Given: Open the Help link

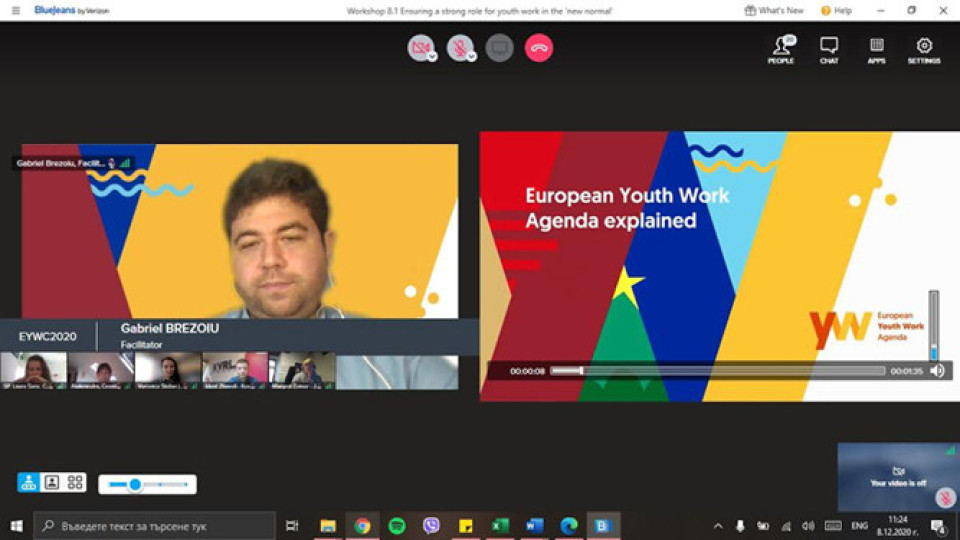Looking at the screenshot, I should [x=836, y=10].
